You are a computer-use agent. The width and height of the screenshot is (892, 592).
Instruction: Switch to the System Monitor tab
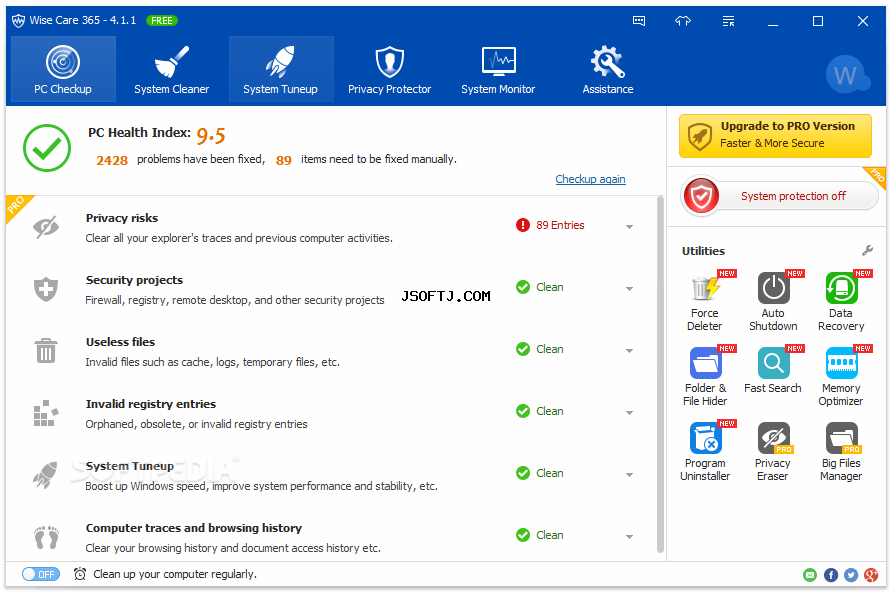click(x=498, y=69)
